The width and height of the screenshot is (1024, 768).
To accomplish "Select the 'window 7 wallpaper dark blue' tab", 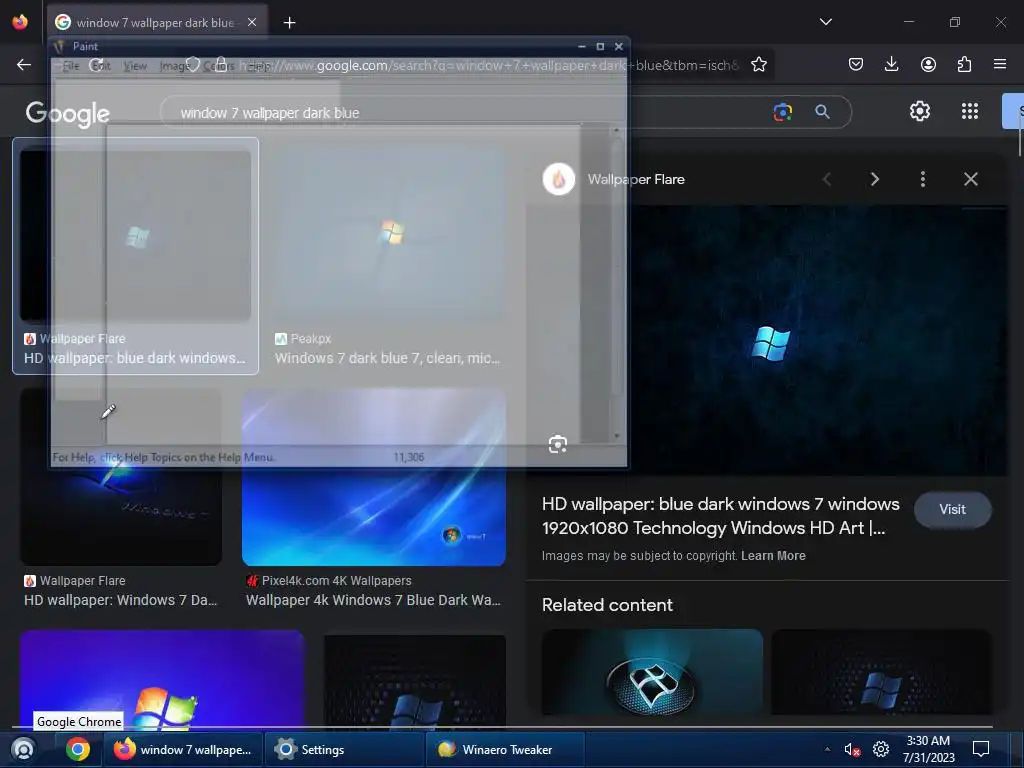I will click(x=157, y=22).
